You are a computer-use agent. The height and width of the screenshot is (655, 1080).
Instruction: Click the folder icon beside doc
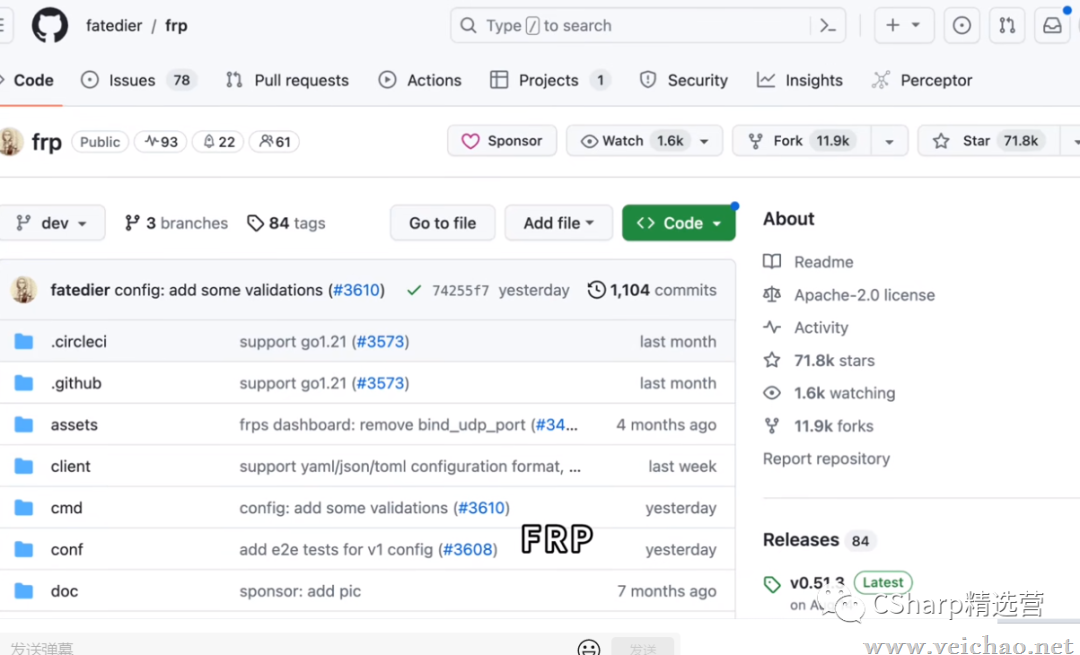tap(24, 591)
